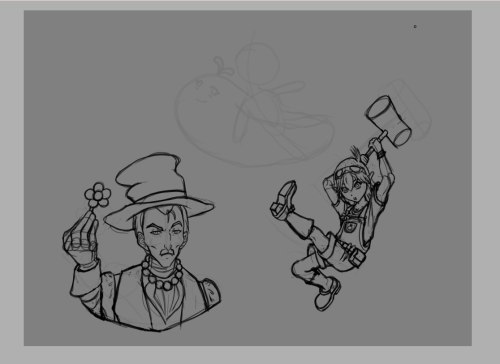This screenshot has height=364, width=500.
Task: Click the faint circle head of rough figure
Action: 257,64
